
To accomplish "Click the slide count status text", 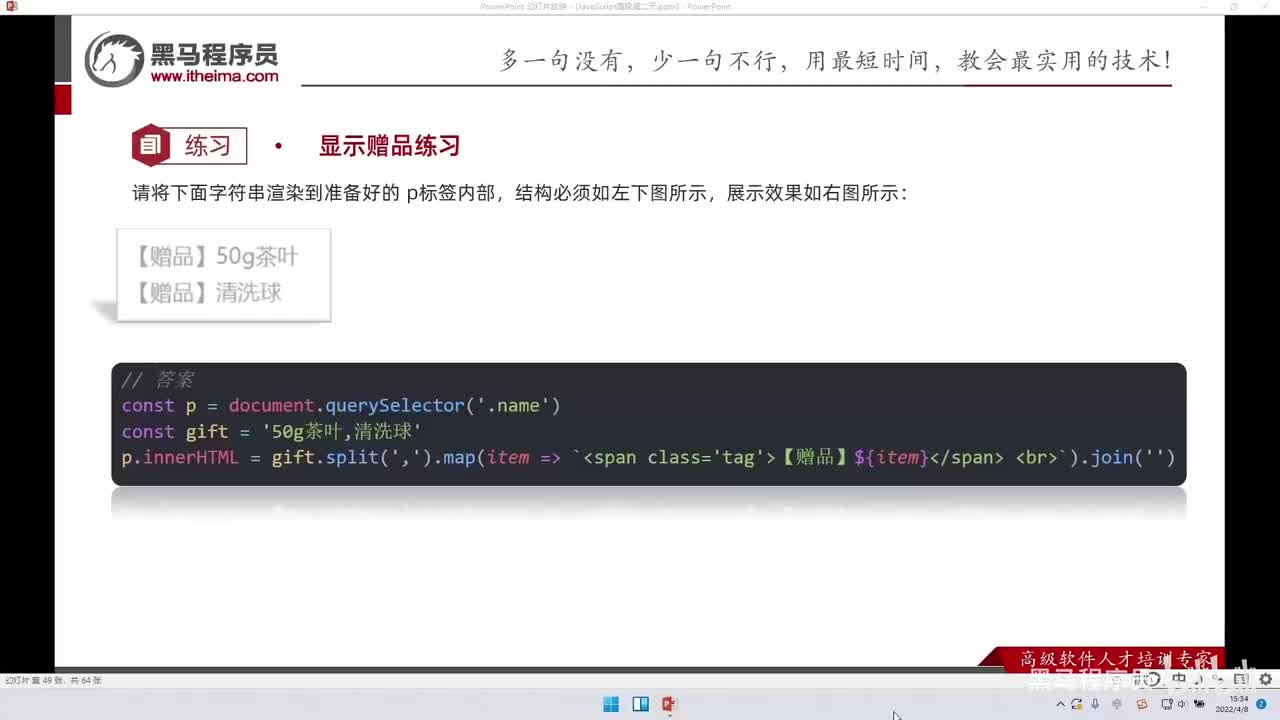I will 53,681.
